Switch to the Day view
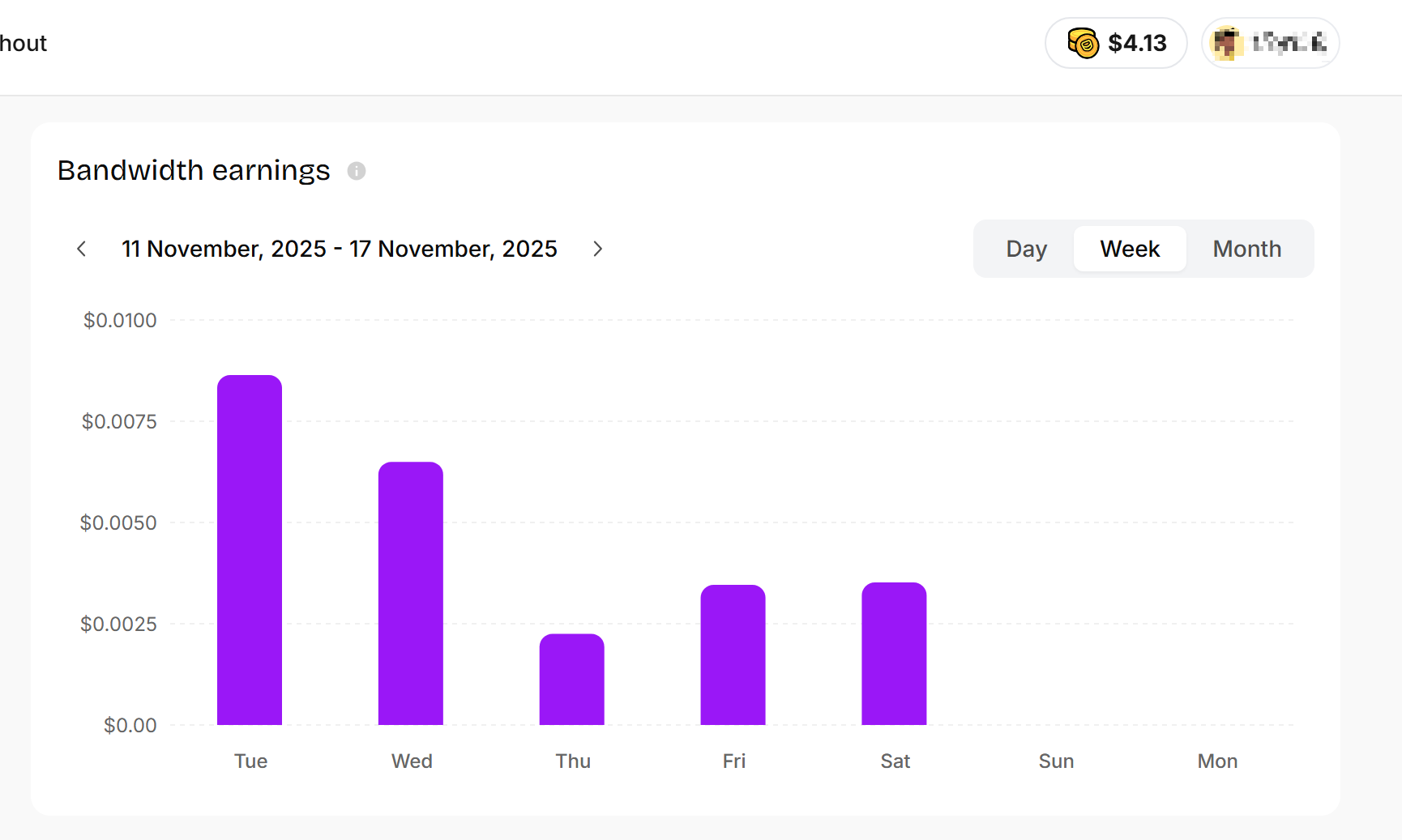 click(1026, 249)
